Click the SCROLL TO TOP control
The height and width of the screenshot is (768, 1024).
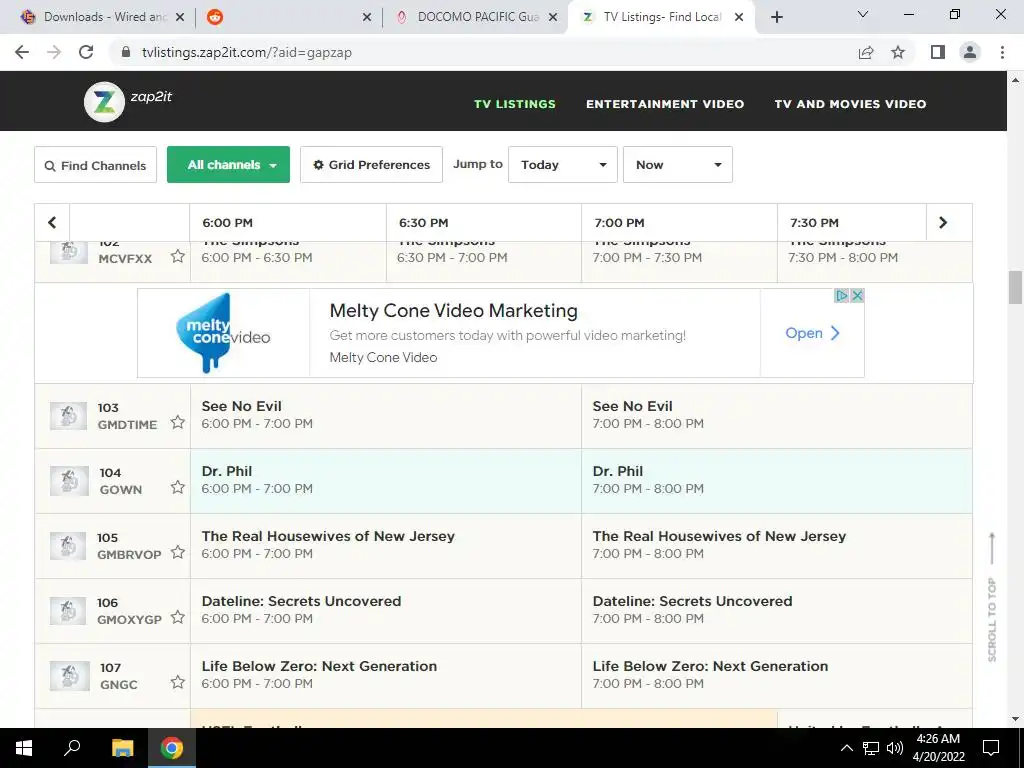992,597
